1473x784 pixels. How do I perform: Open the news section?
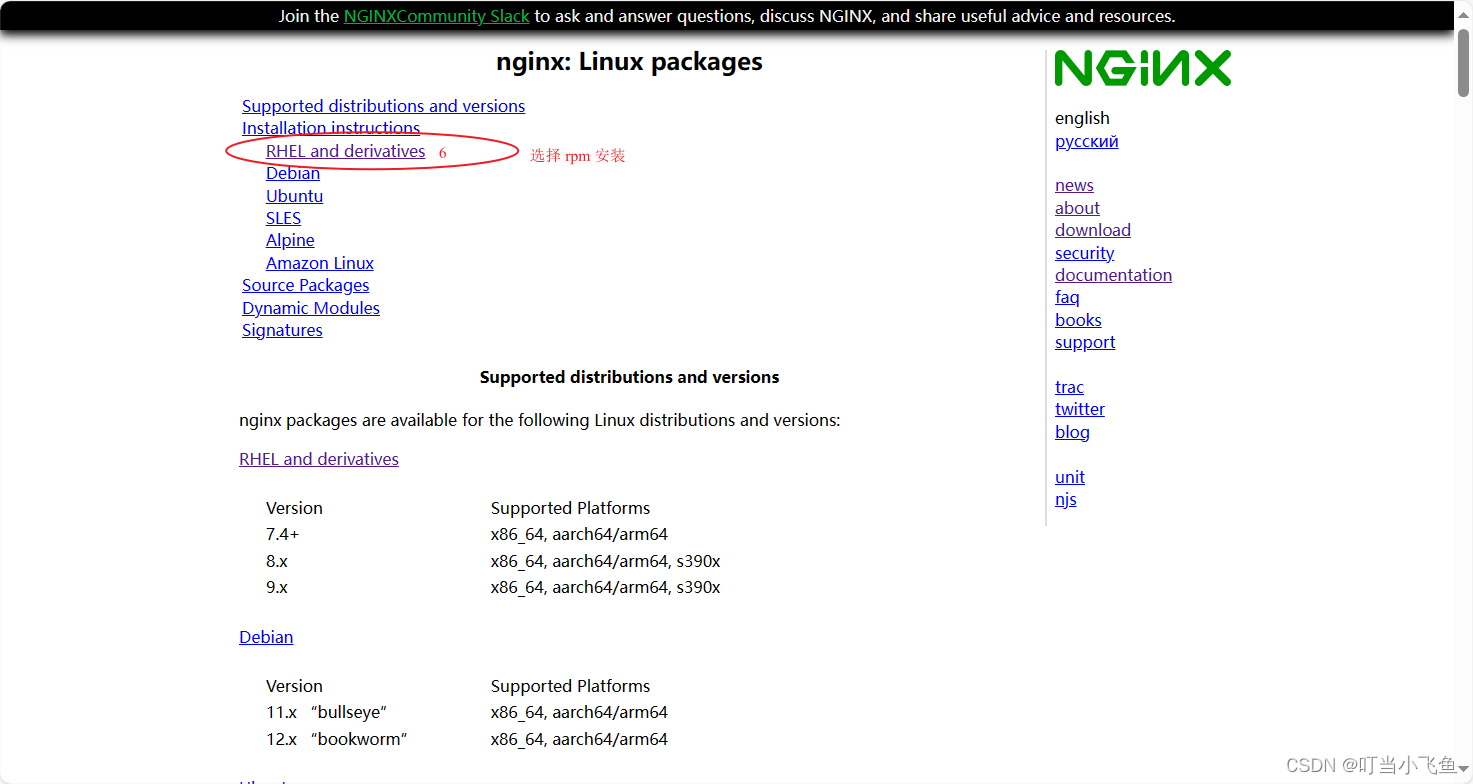(1073, 185)
